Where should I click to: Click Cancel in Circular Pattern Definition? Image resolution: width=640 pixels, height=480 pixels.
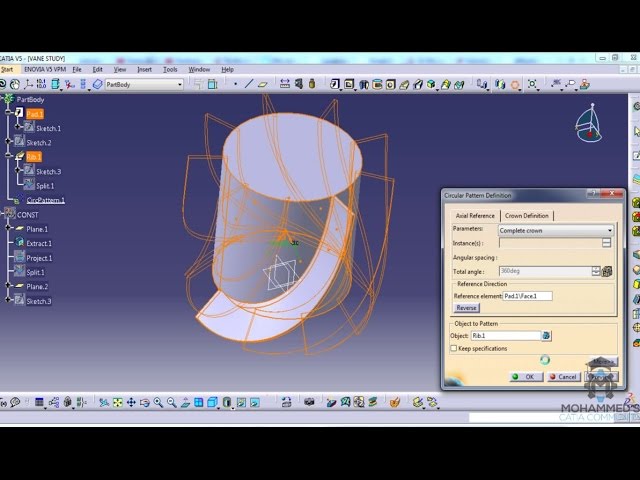(563, 377)
